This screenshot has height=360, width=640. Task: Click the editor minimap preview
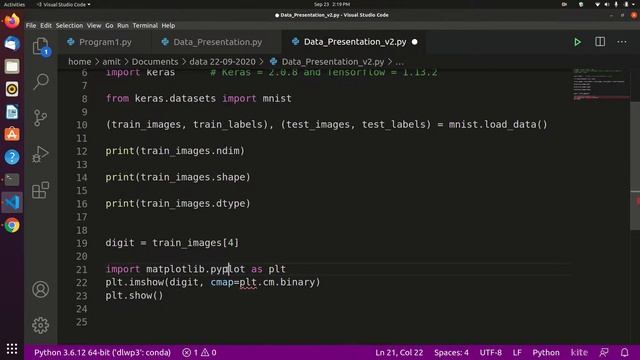click(600, 84)
